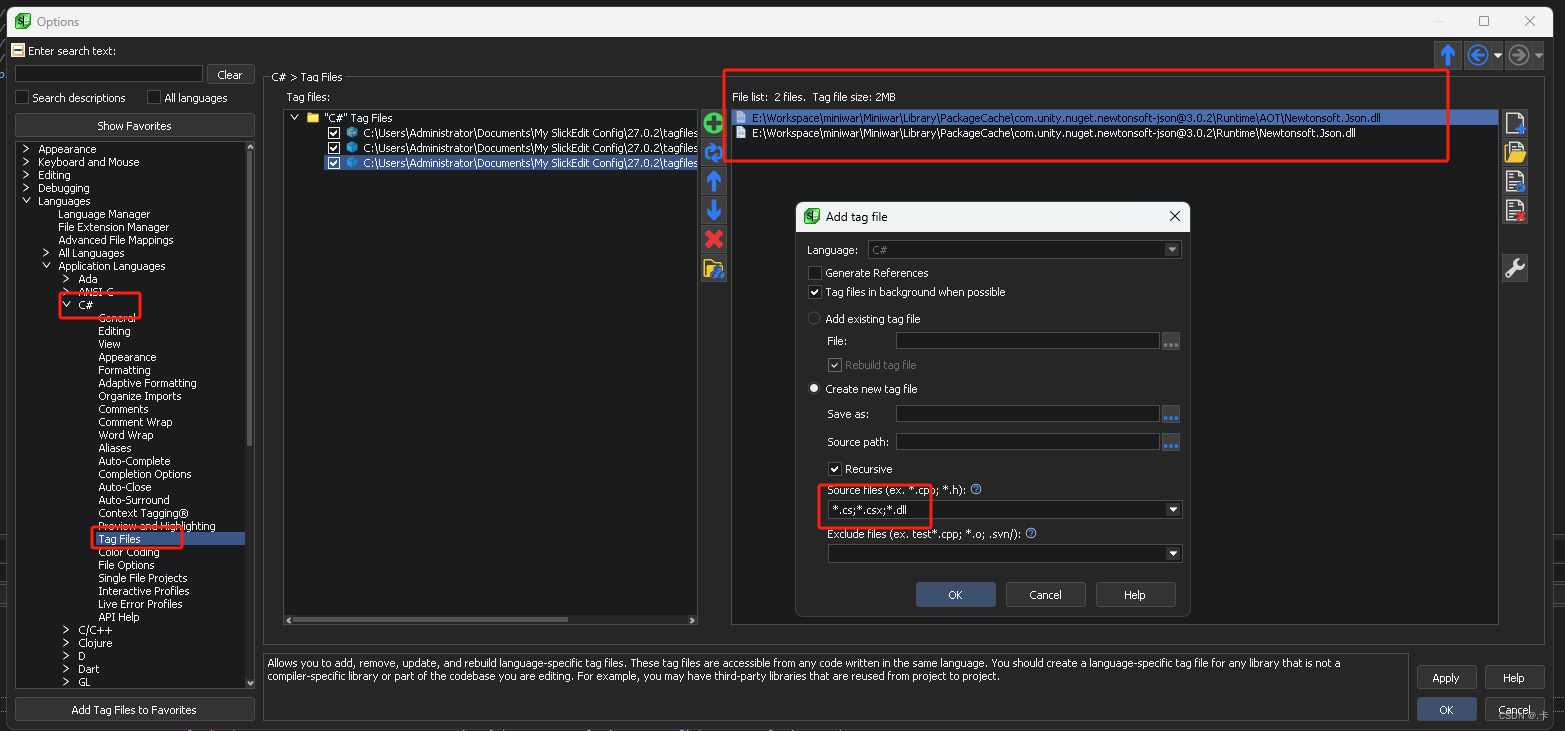Expand the Appearance tree node
This screenshot has width=1565, height=731.
[x=26, y=149]
